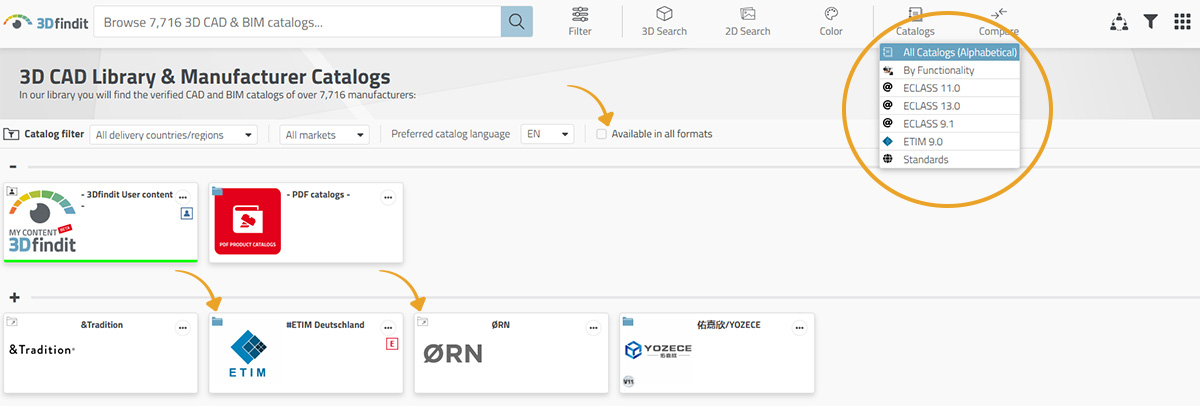Open All markets dropdown

point(325,134)
